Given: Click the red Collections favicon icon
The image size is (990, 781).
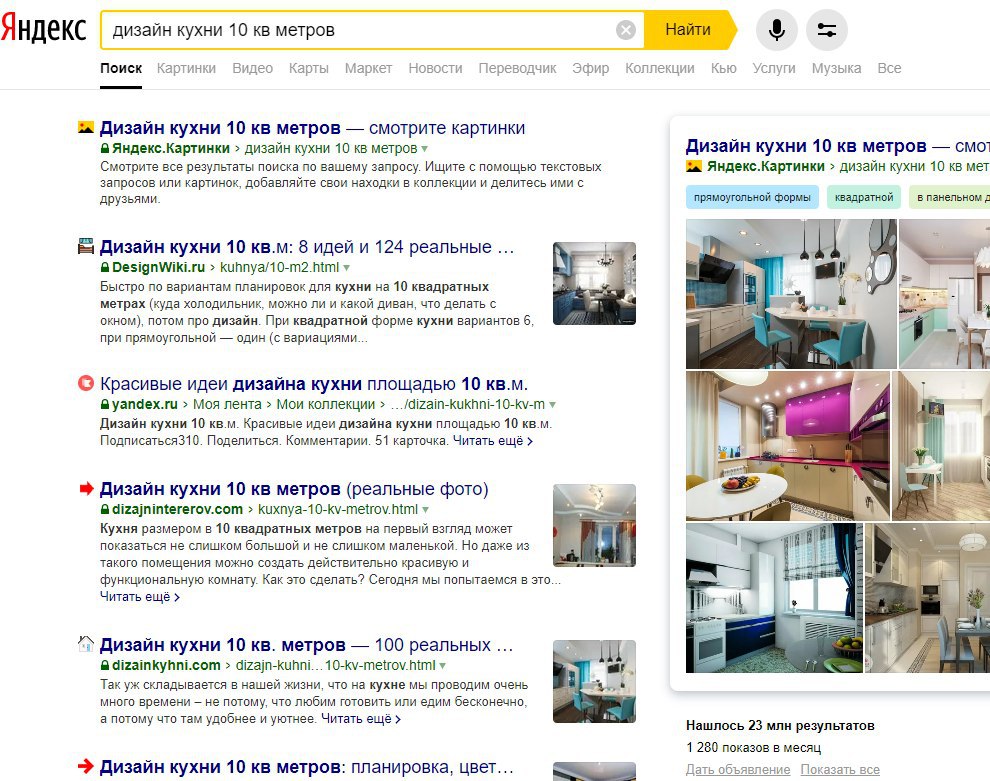Looking at the screenshot, I should (x=86, y=383).
